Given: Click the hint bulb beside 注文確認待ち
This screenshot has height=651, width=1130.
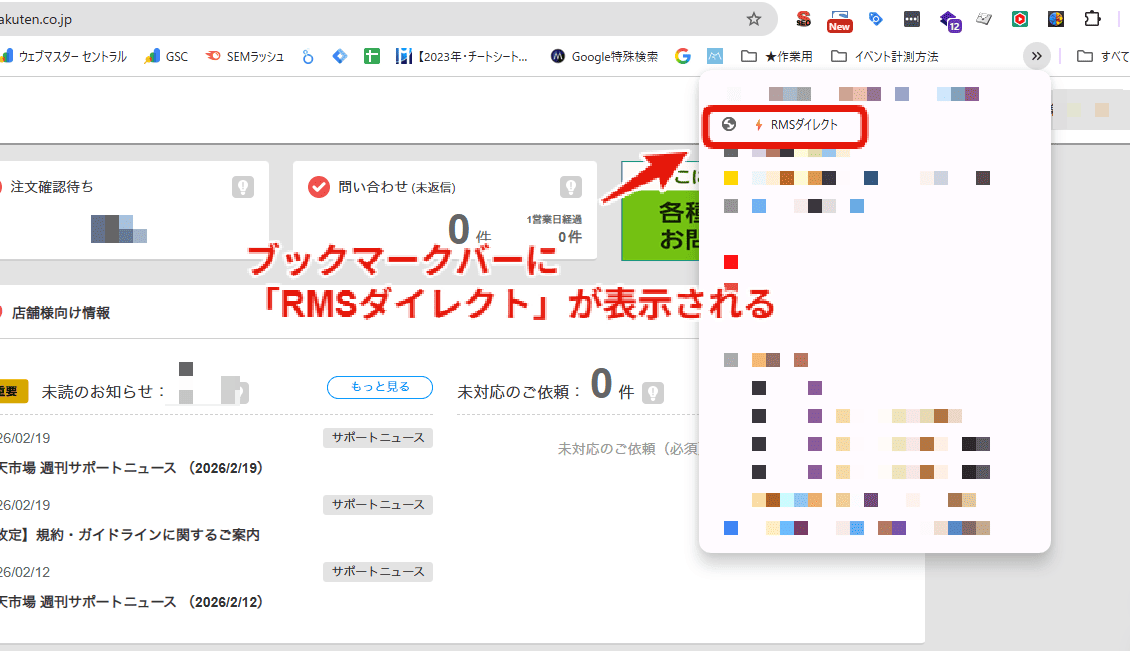Looking at the screenshot, I should pyautogui.click(x=241, y=187).
